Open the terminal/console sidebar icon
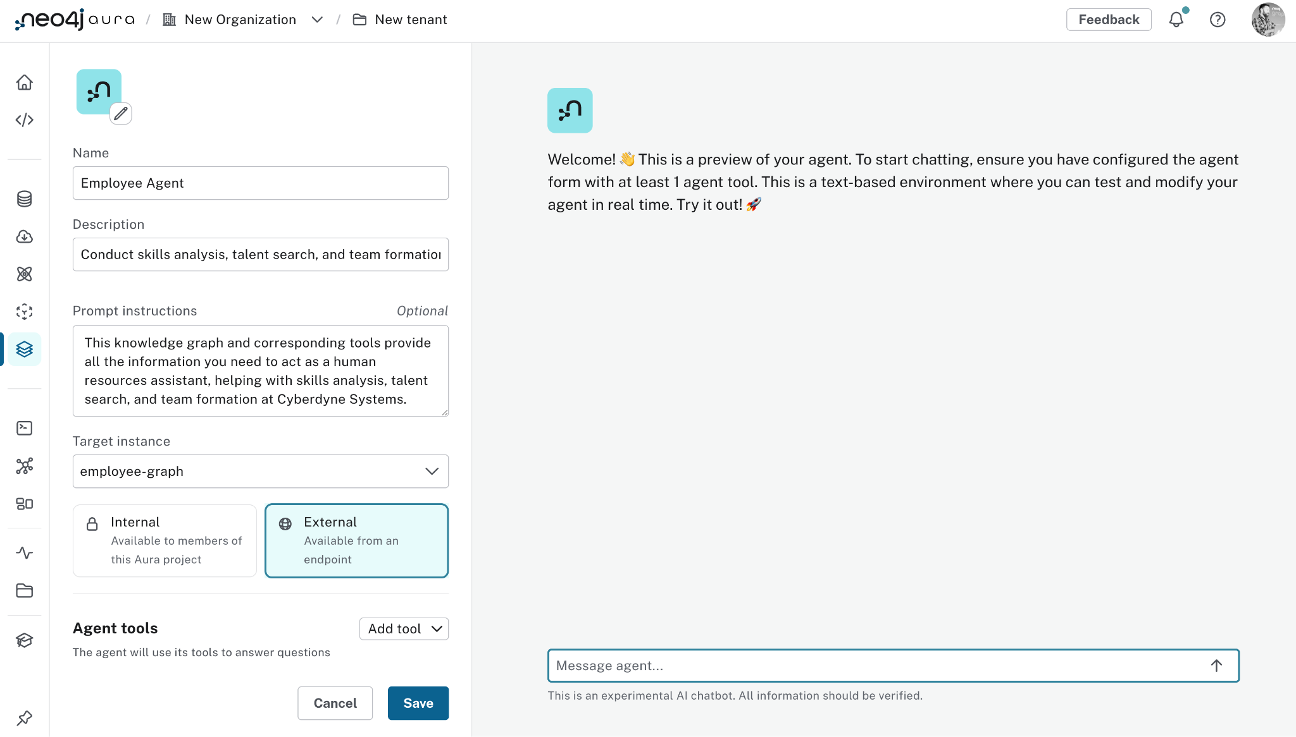 (x=24, y=428)
